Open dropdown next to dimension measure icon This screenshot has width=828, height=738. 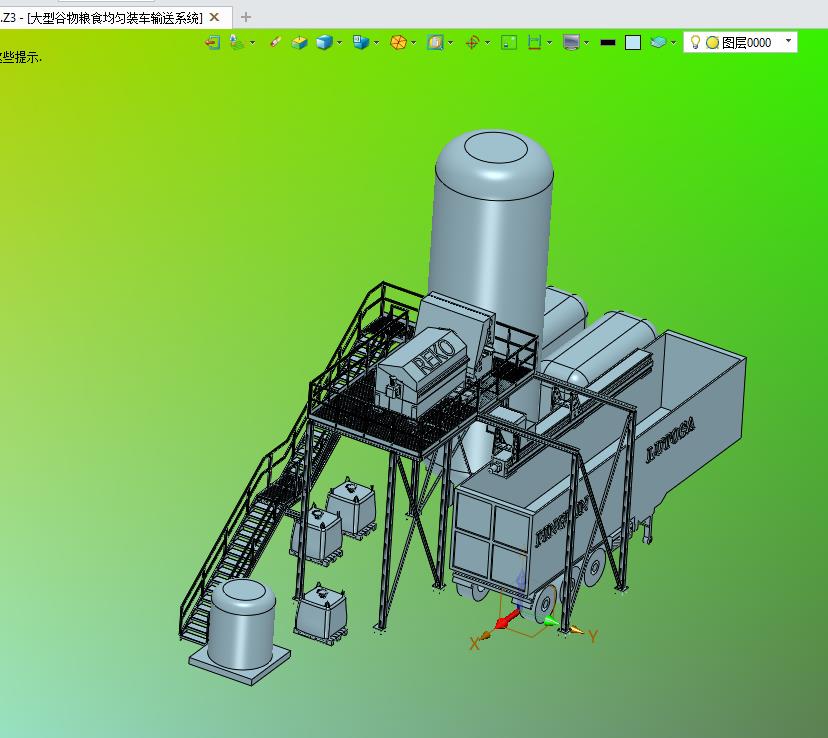(x=550, y=43)
